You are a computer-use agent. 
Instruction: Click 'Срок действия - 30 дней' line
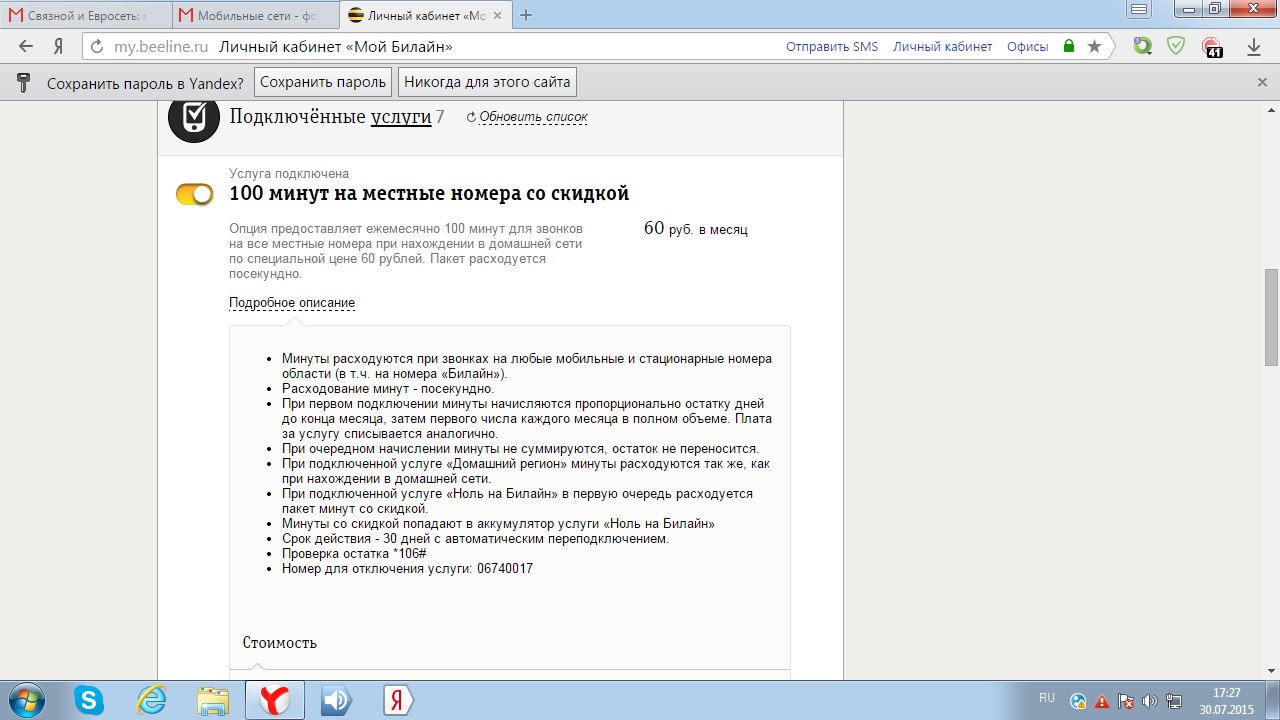[x=475, y=539]
